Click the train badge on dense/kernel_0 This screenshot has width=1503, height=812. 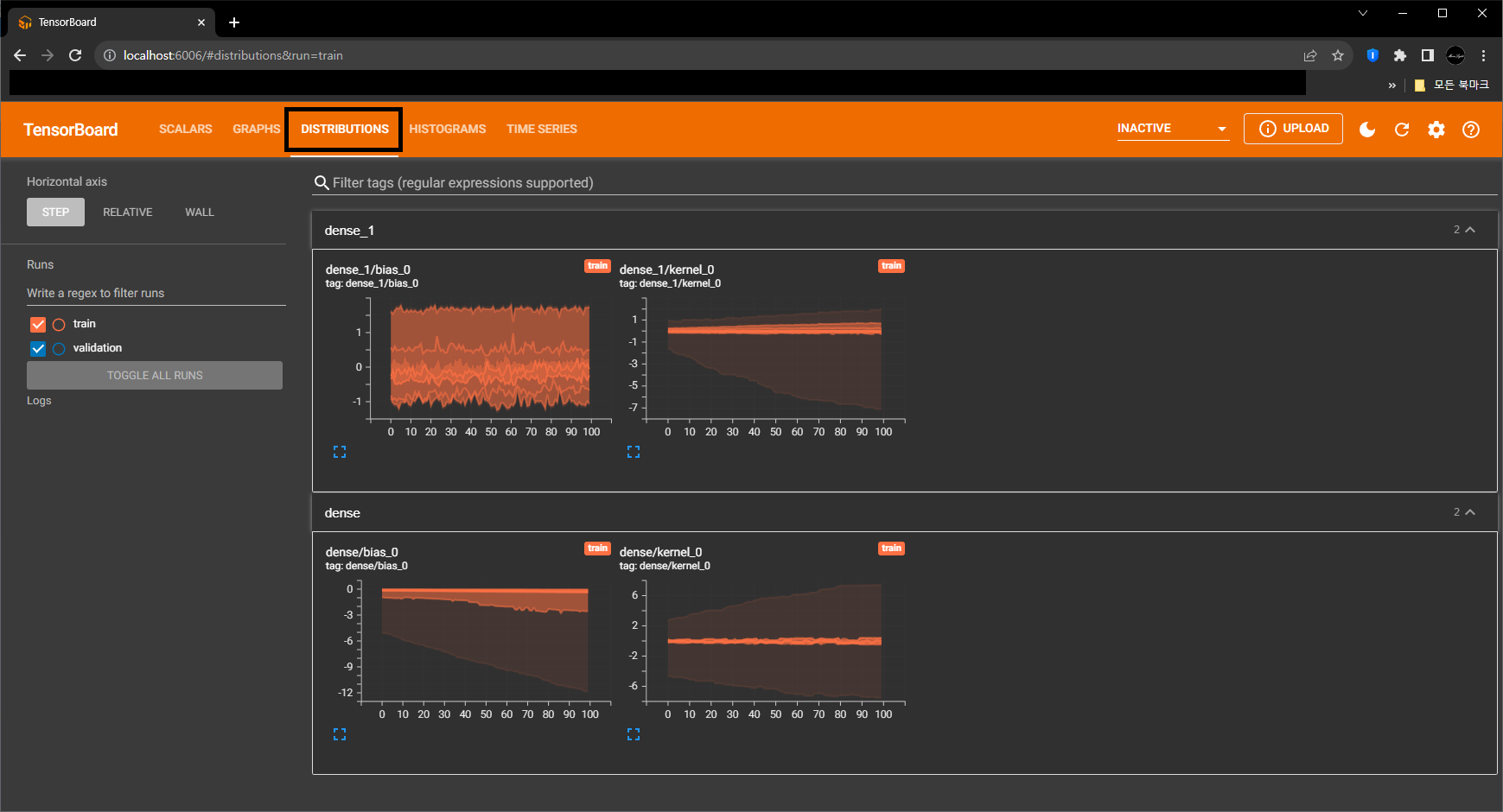[x=891, y=549]
